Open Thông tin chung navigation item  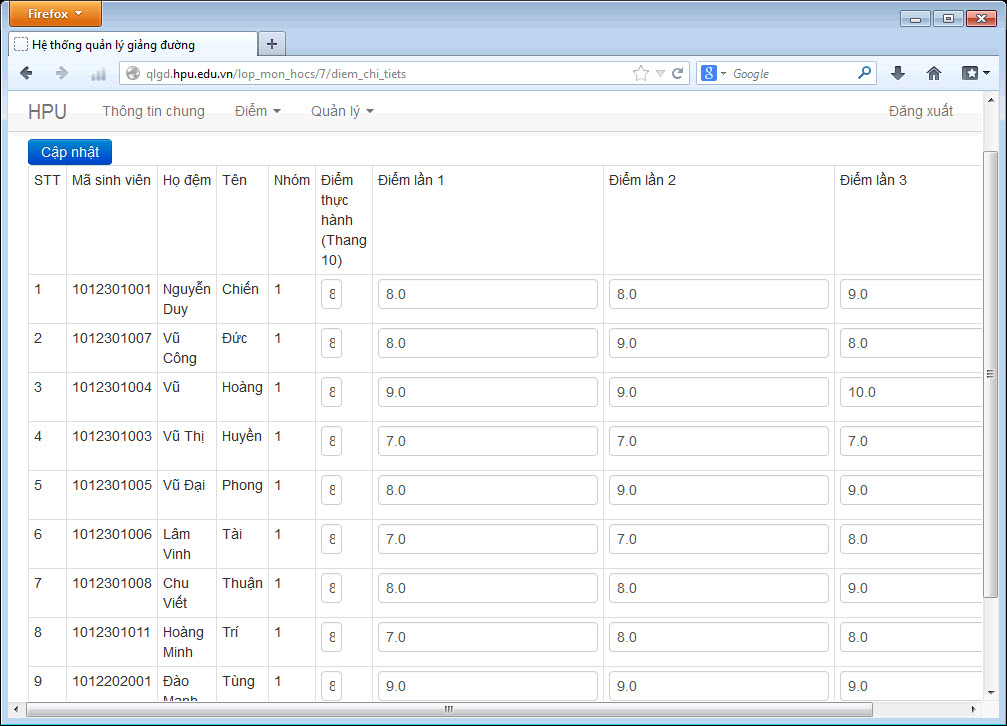click(x=153, y=111)
